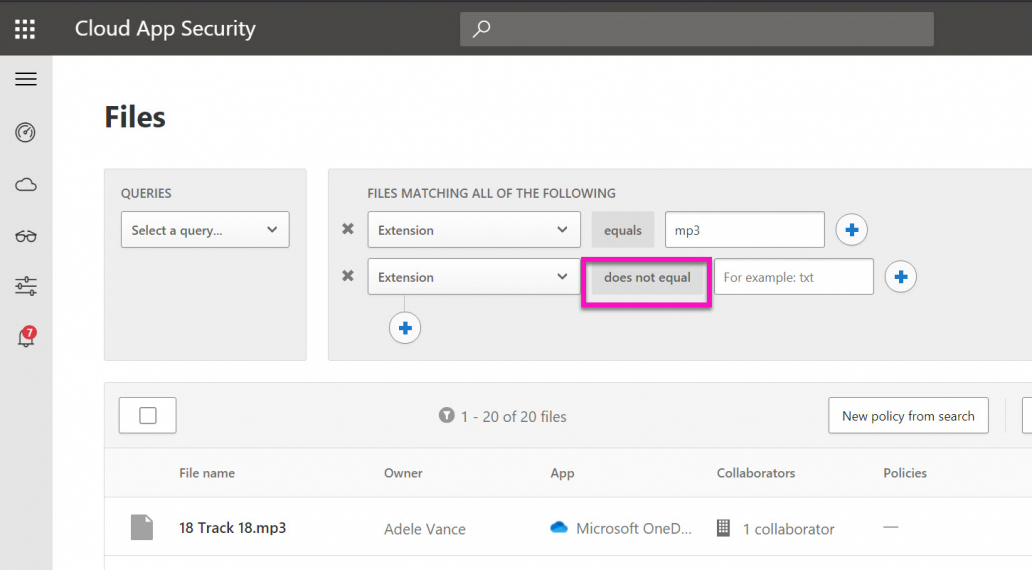The image size is (1032, 570).
Task: Toggle the hamburger navigation menu
Action: [x=26, y=79]
